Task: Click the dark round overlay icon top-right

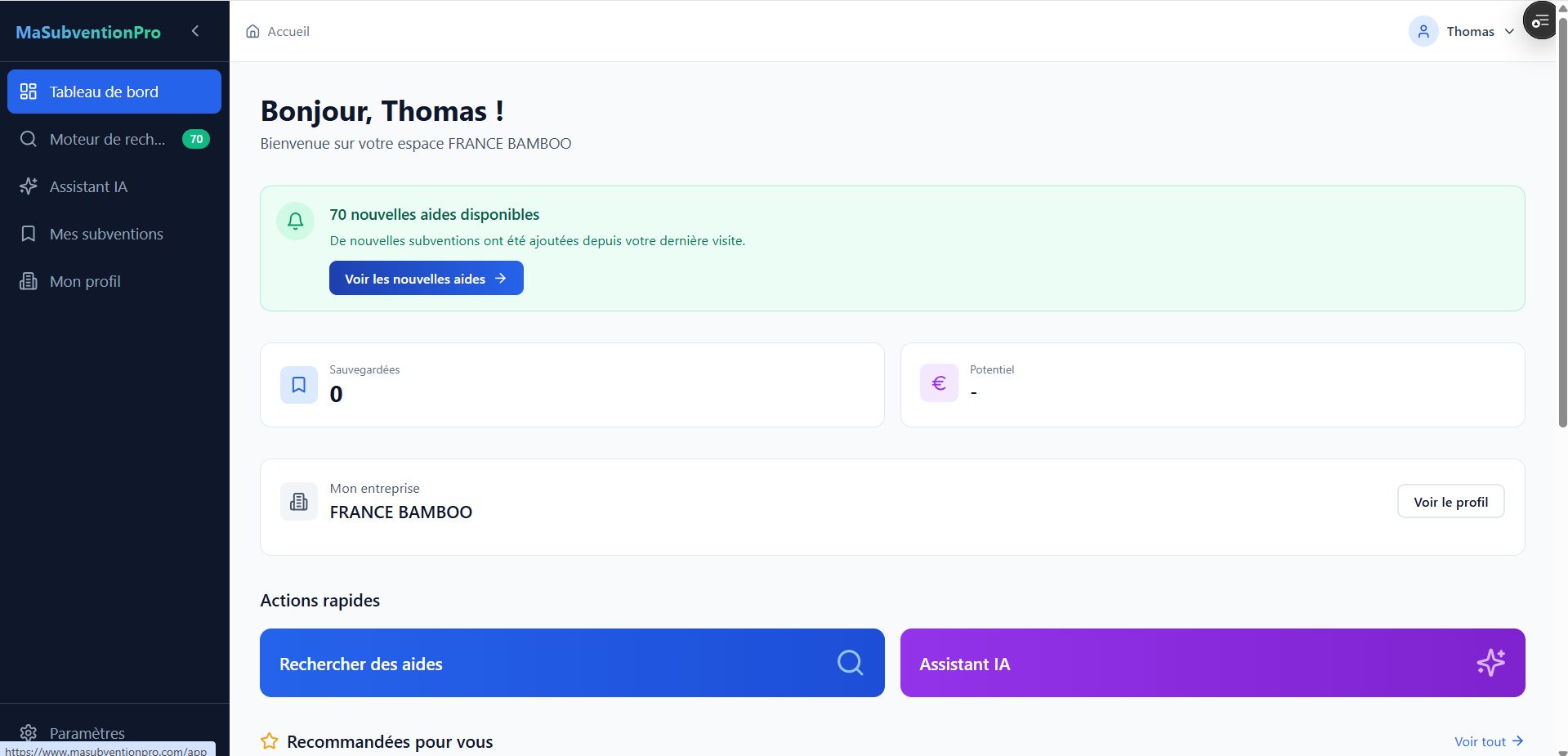Action: [x=1540, y=20]
